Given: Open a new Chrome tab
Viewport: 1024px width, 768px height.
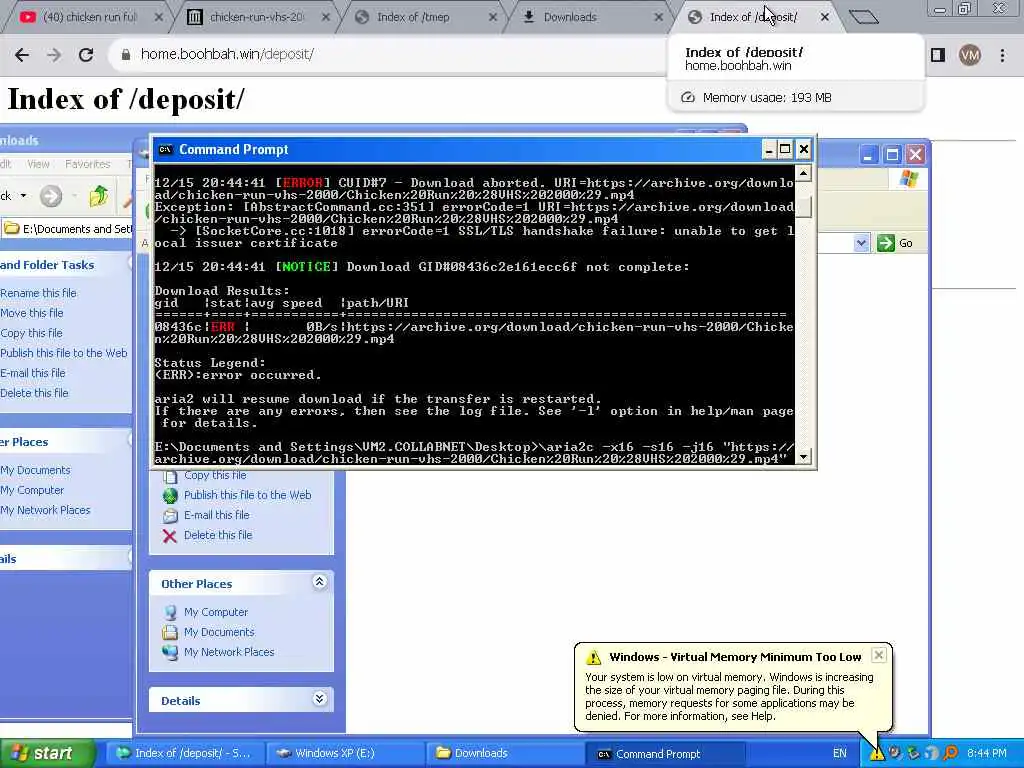Looking at the screenshot, I should (x=864, y=17).
